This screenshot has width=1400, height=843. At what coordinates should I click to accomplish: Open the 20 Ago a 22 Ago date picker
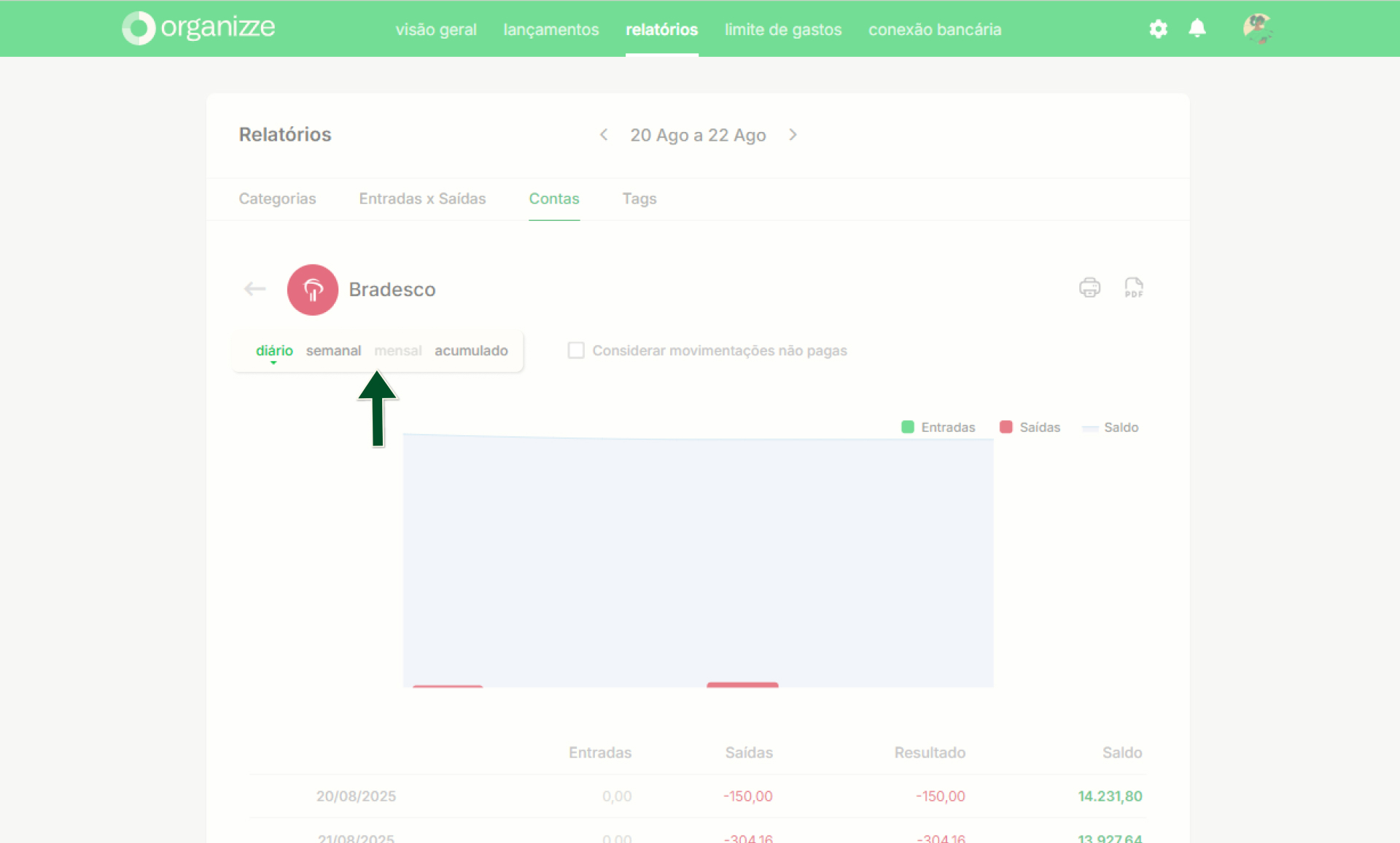tap(698, 135)
